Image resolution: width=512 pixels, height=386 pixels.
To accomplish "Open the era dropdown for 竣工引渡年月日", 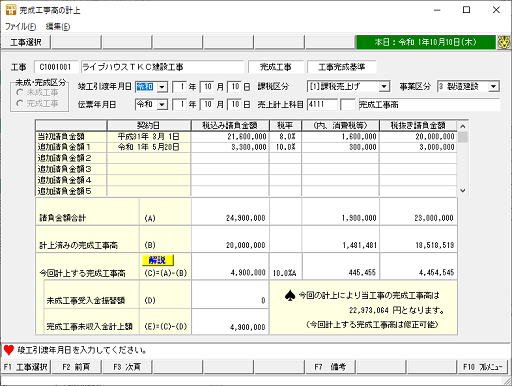I will coord(162,87).
